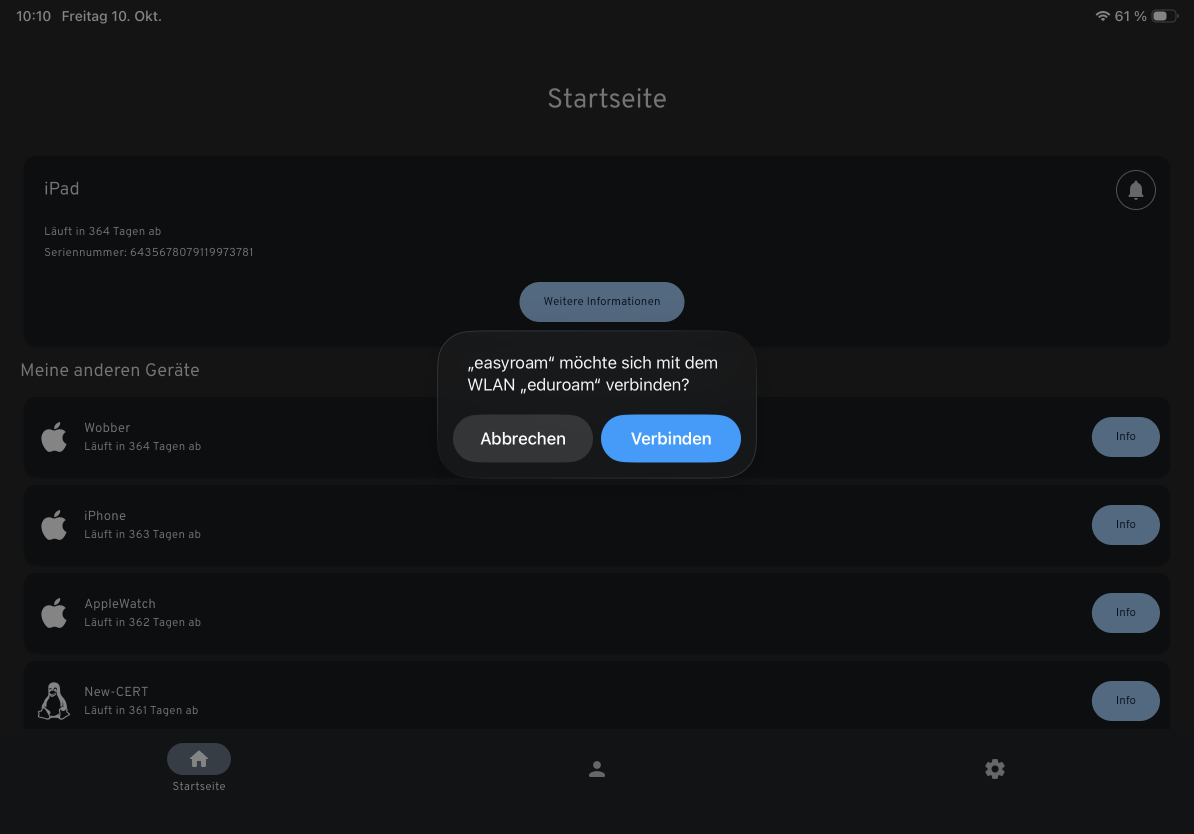Open Info for the Wobber device
1194x834 pixels.
1125,436
